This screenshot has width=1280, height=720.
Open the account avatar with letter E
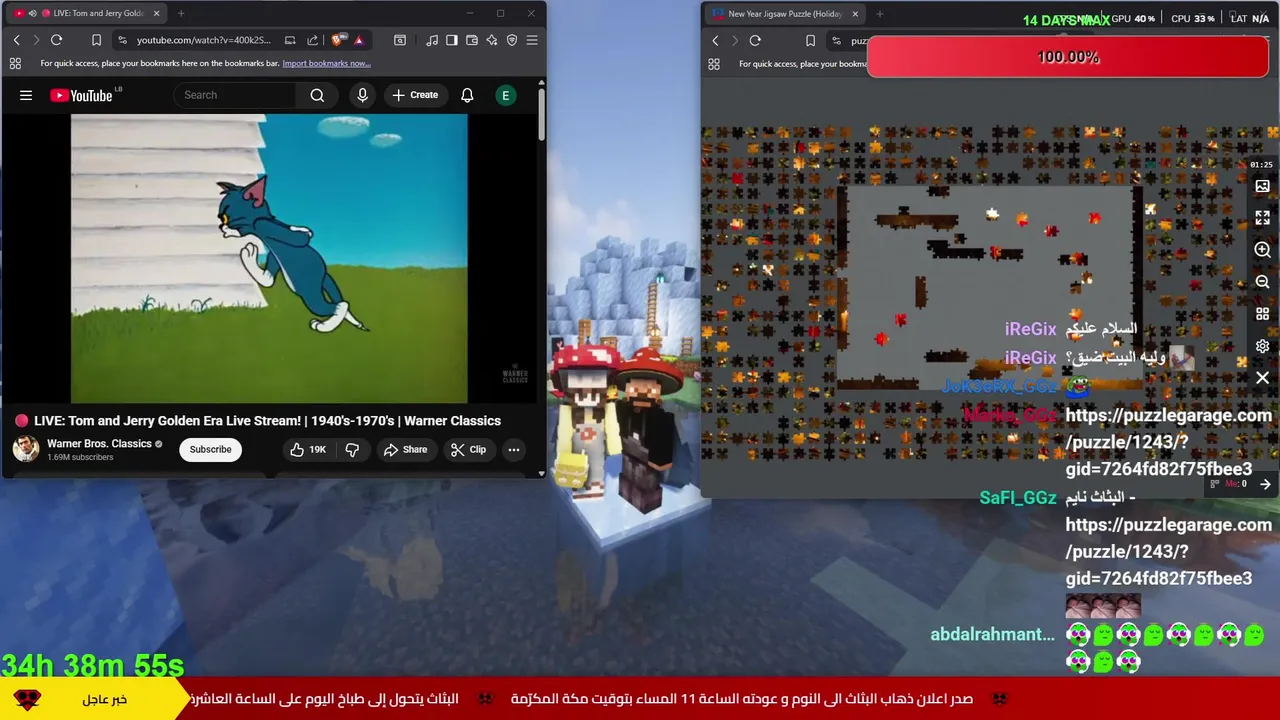506,95
